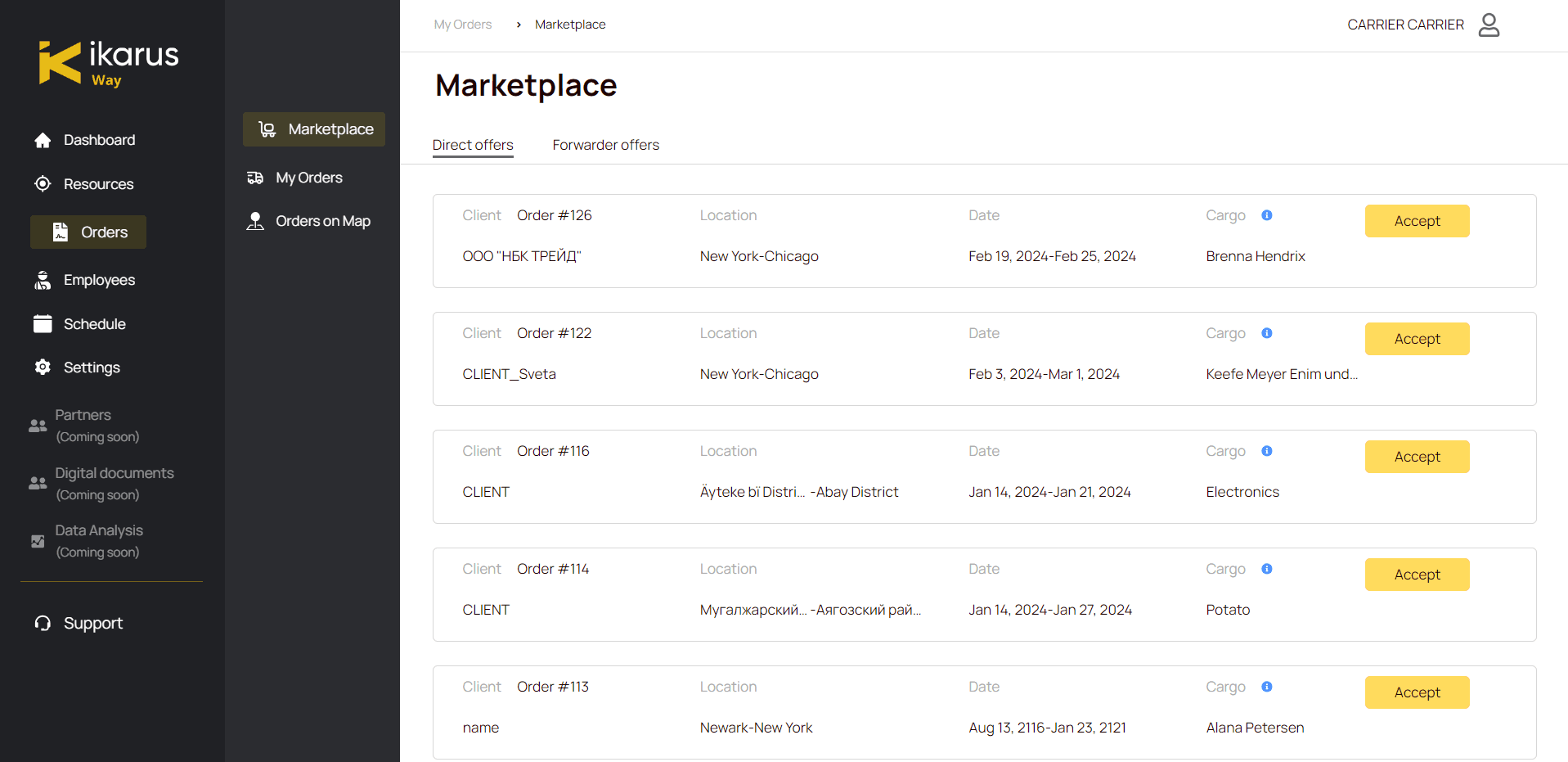This screenshot has width=1568, height=762.
Task: Click date Feb 19, 2024-Feb 25, 2024
Action: [1052, 256]
